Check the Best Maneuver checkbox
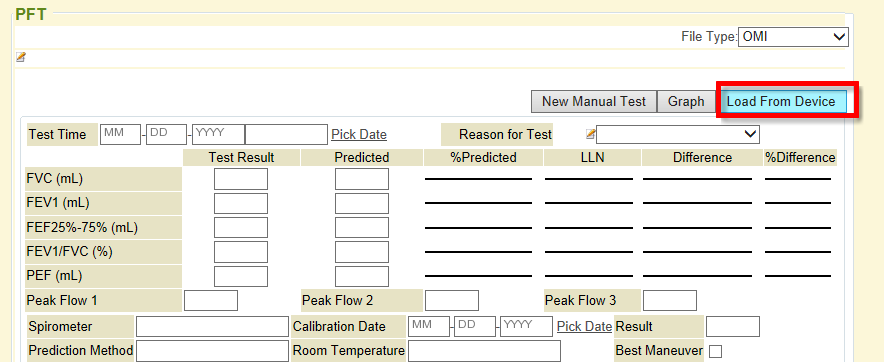The image size is (884, 362). 715,351
